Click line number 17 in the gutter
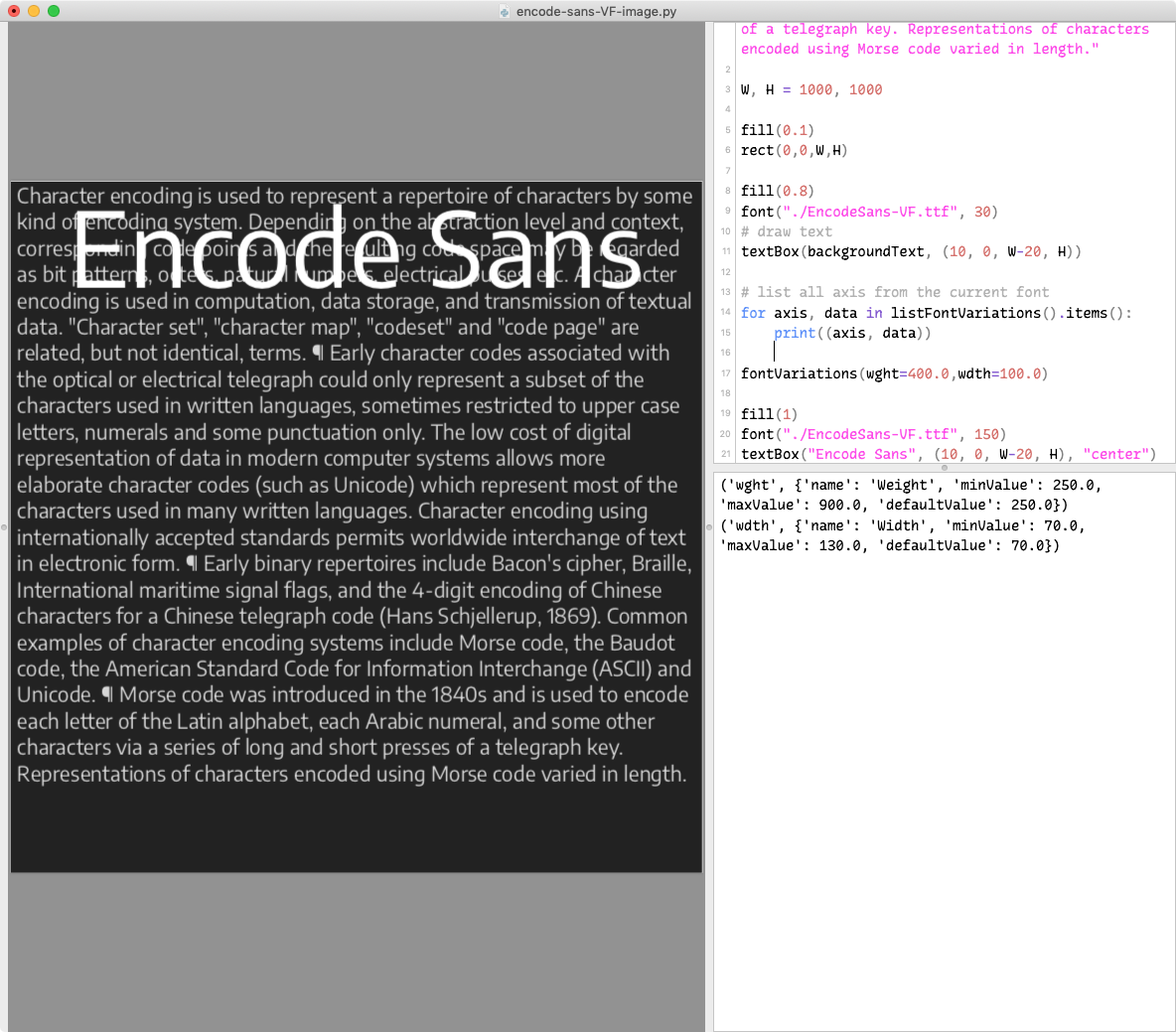This screenshot has width=1176, height=1032. [726, 373]
